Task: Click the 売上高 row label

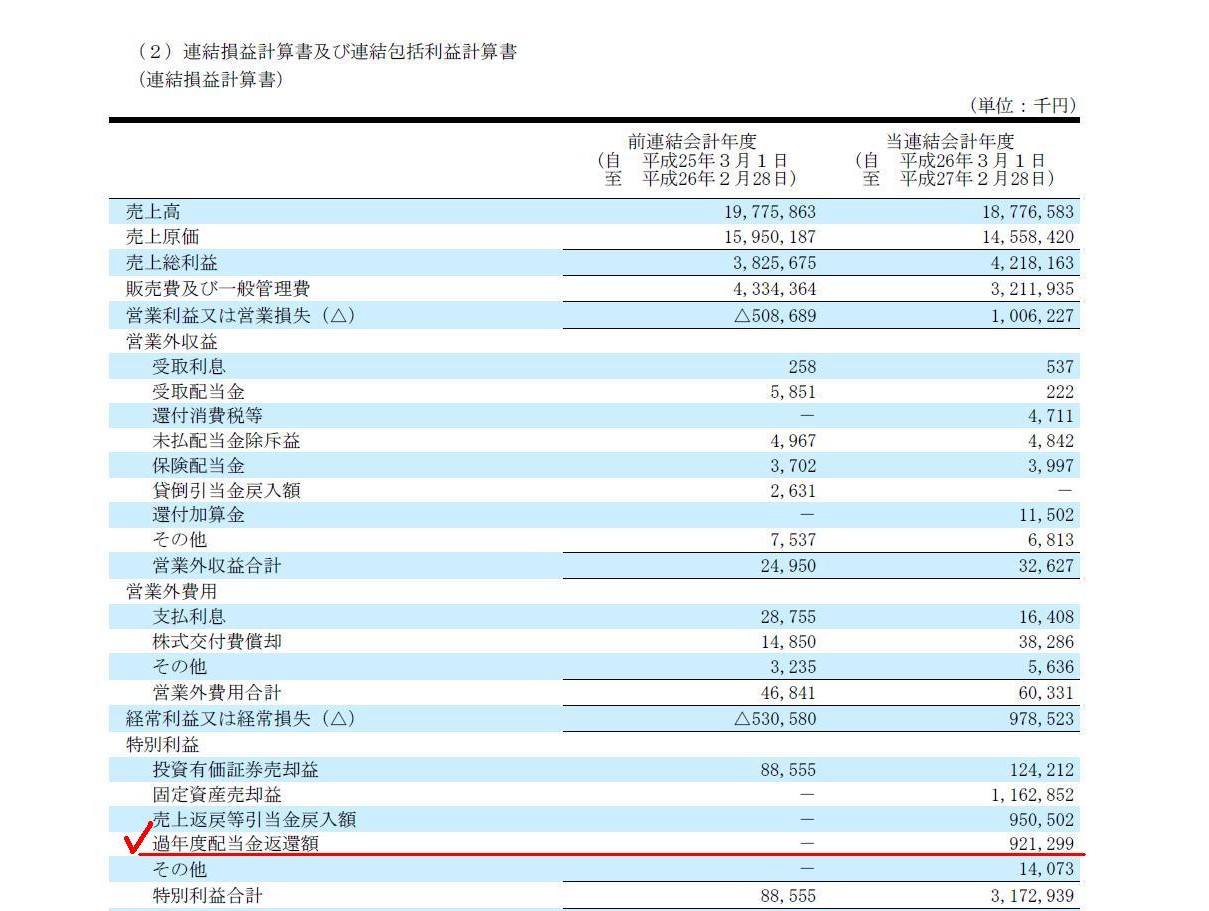Action: [x=154, y=212]
